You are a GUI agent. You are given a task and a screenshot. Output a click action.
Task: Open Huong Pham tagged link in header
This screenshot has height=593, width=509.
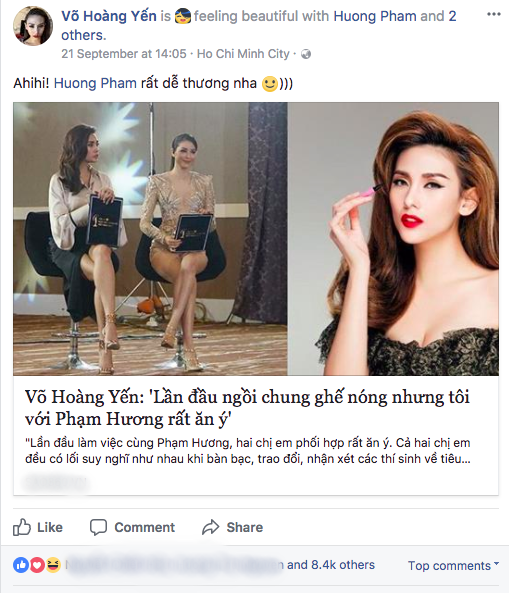click(375, 16)
